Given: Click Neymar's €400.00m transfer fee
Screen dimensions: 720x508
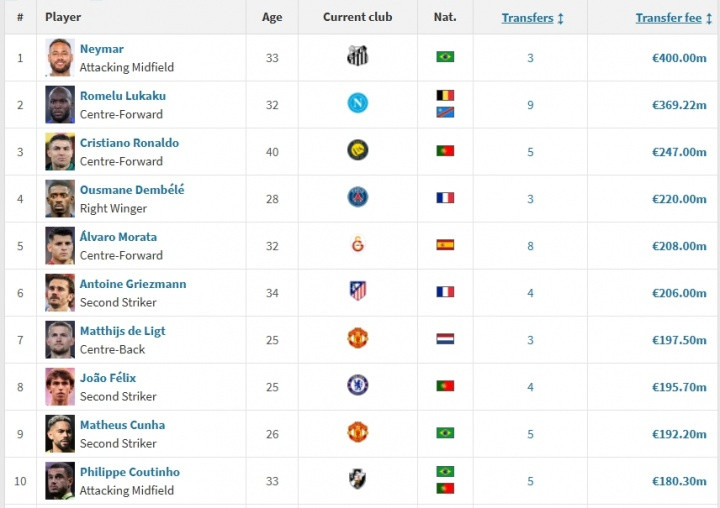Looking at the screenshot, I should [679, 58].
